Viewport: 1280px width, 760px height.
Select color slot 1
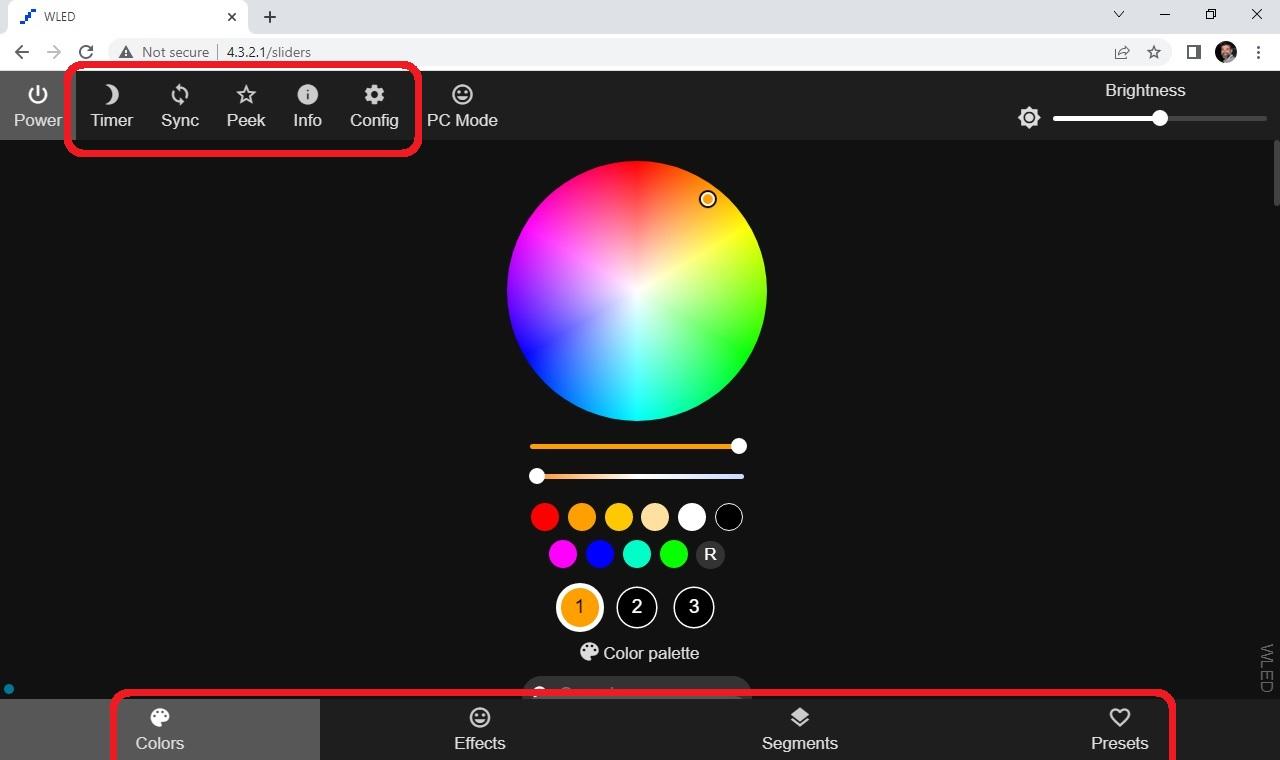(579, 607)
